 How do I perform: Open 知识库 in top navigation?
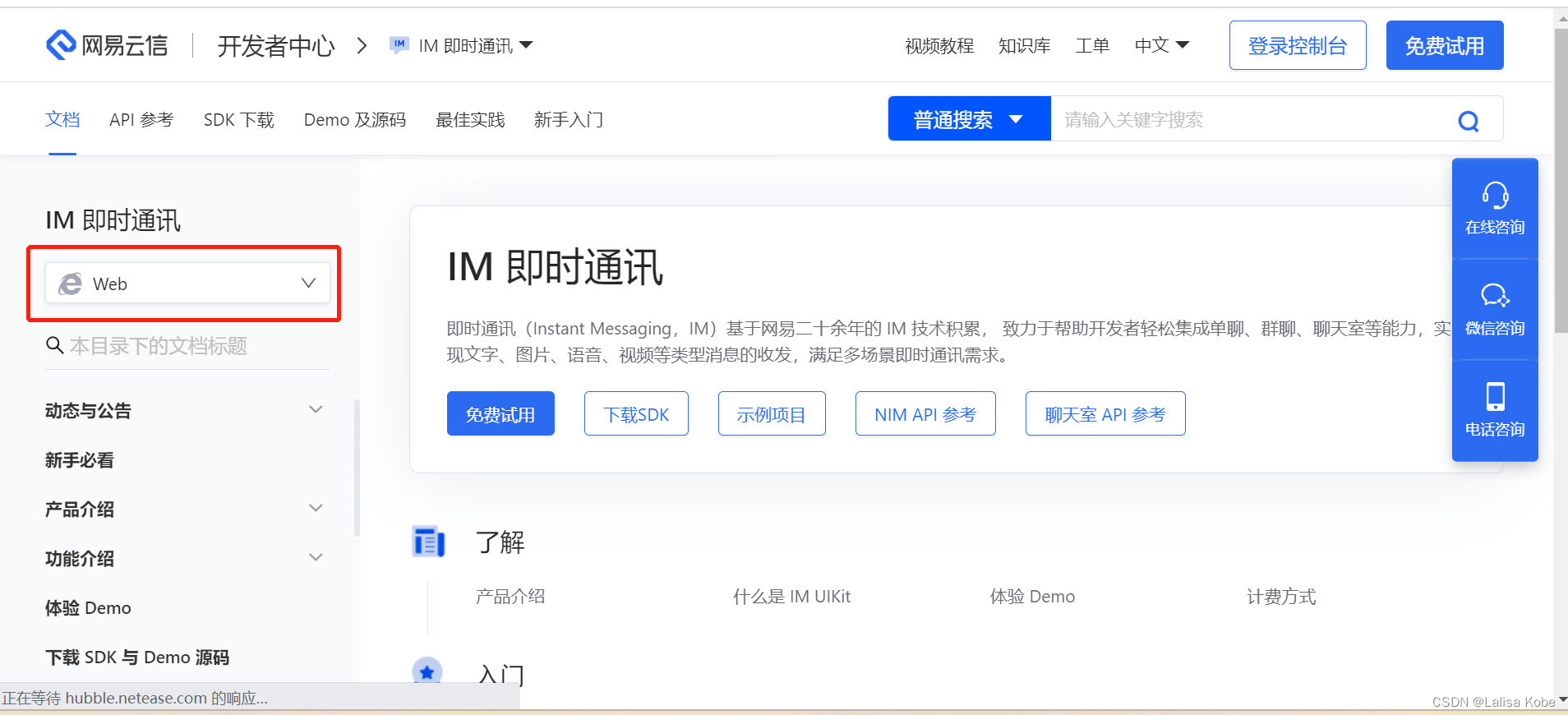tap(1024, 46)
